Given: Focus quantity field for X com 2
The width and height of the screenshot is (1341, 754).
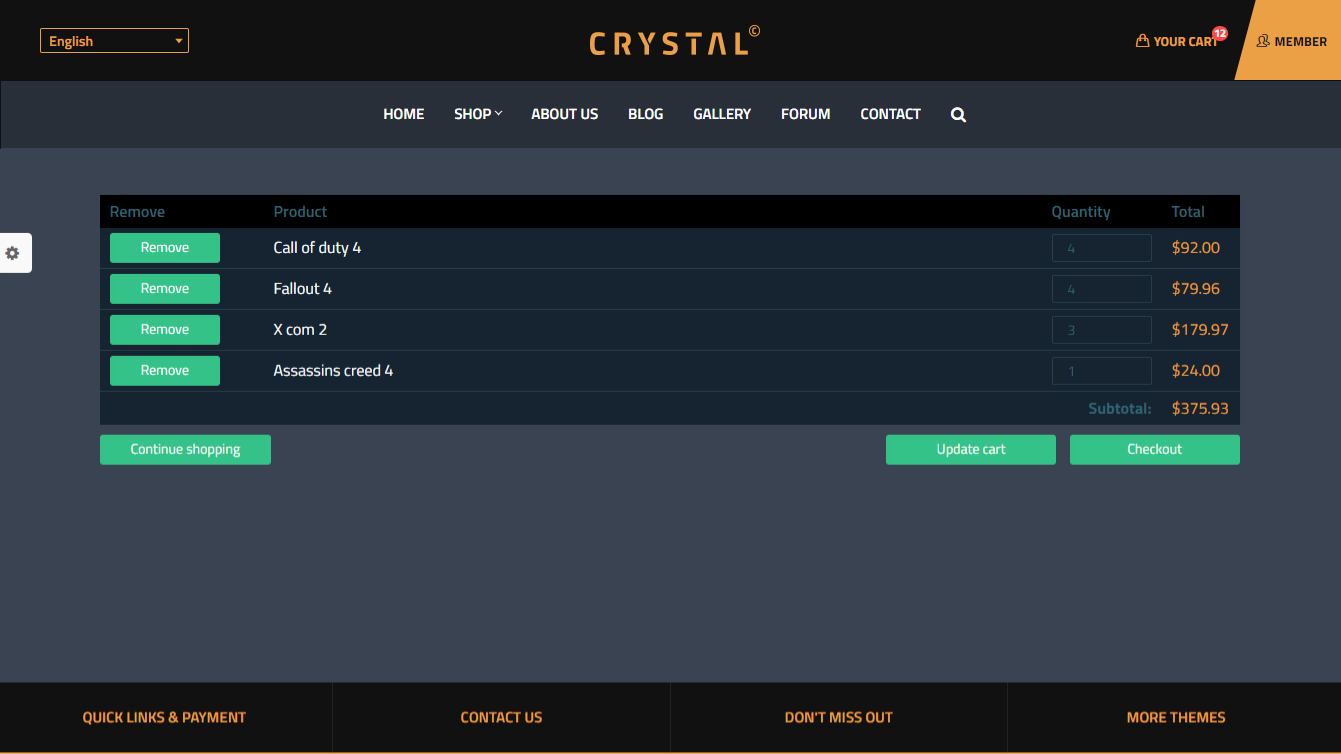Looking at the screenshot, I should click(1102, 330).
